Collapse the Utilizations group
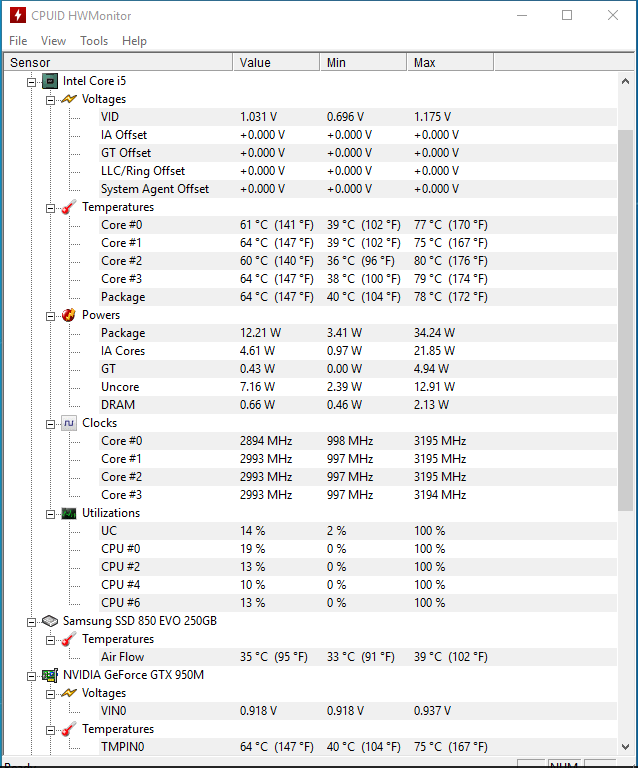638x768 pixels. (50, 514)
